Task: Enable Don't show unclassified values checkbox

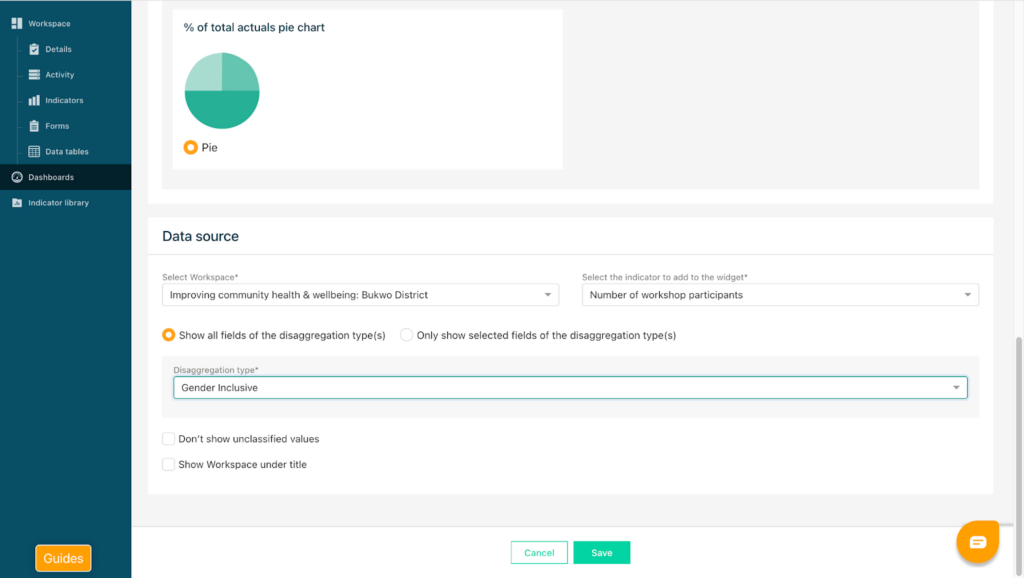Action: coord(169,439)
